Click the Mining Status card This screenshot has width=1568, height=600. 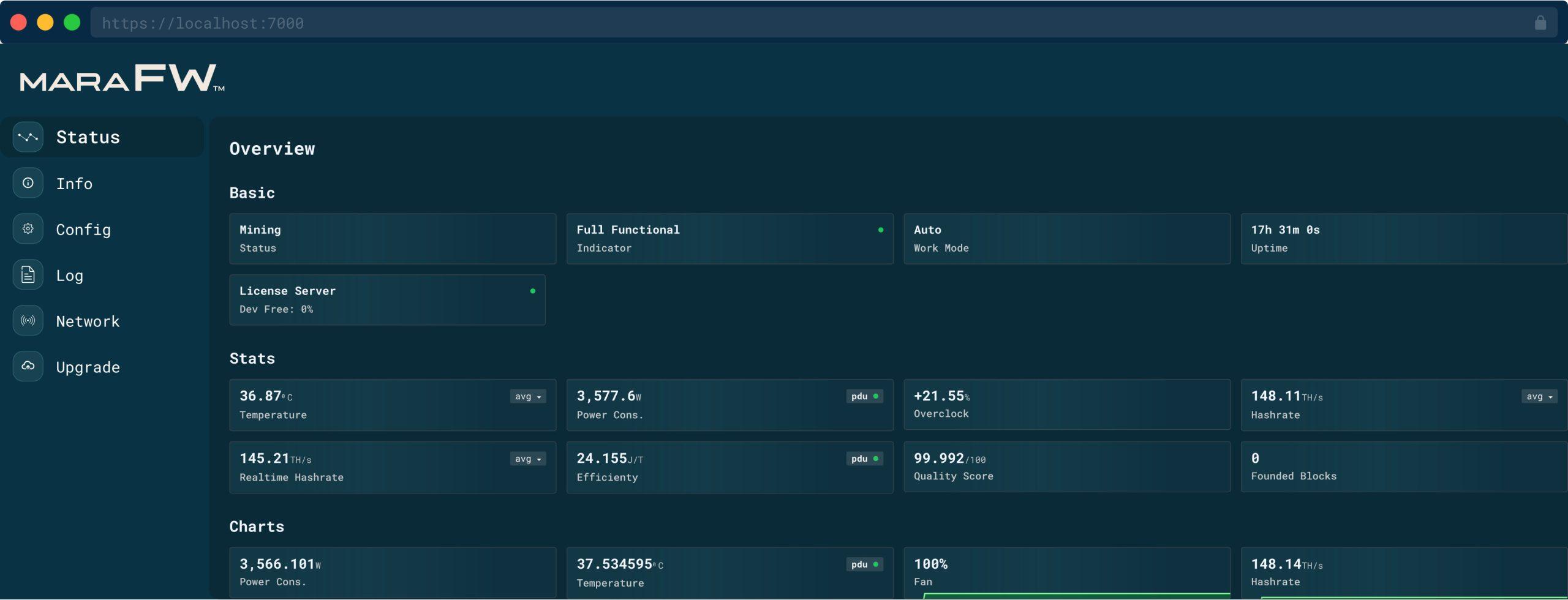click(393, 239)
